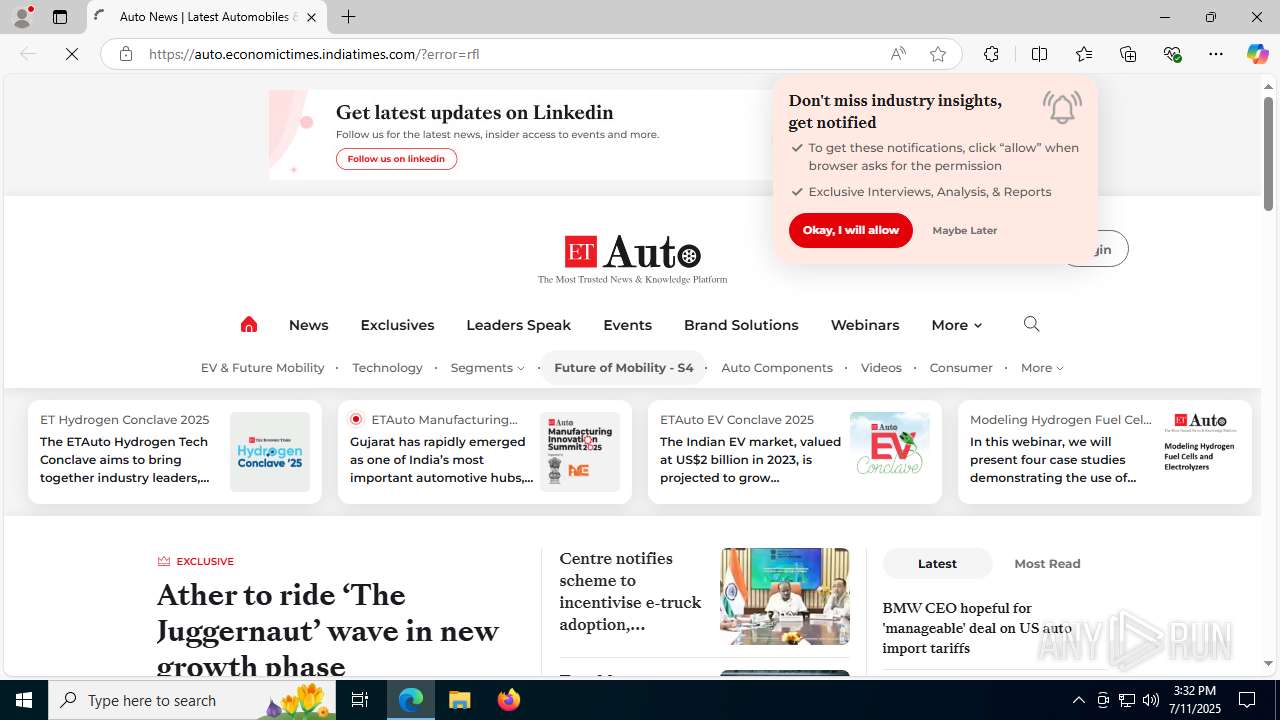Expand the More main navigation dropdown
Screen dimensions: 1280x720
coord(956,325)
